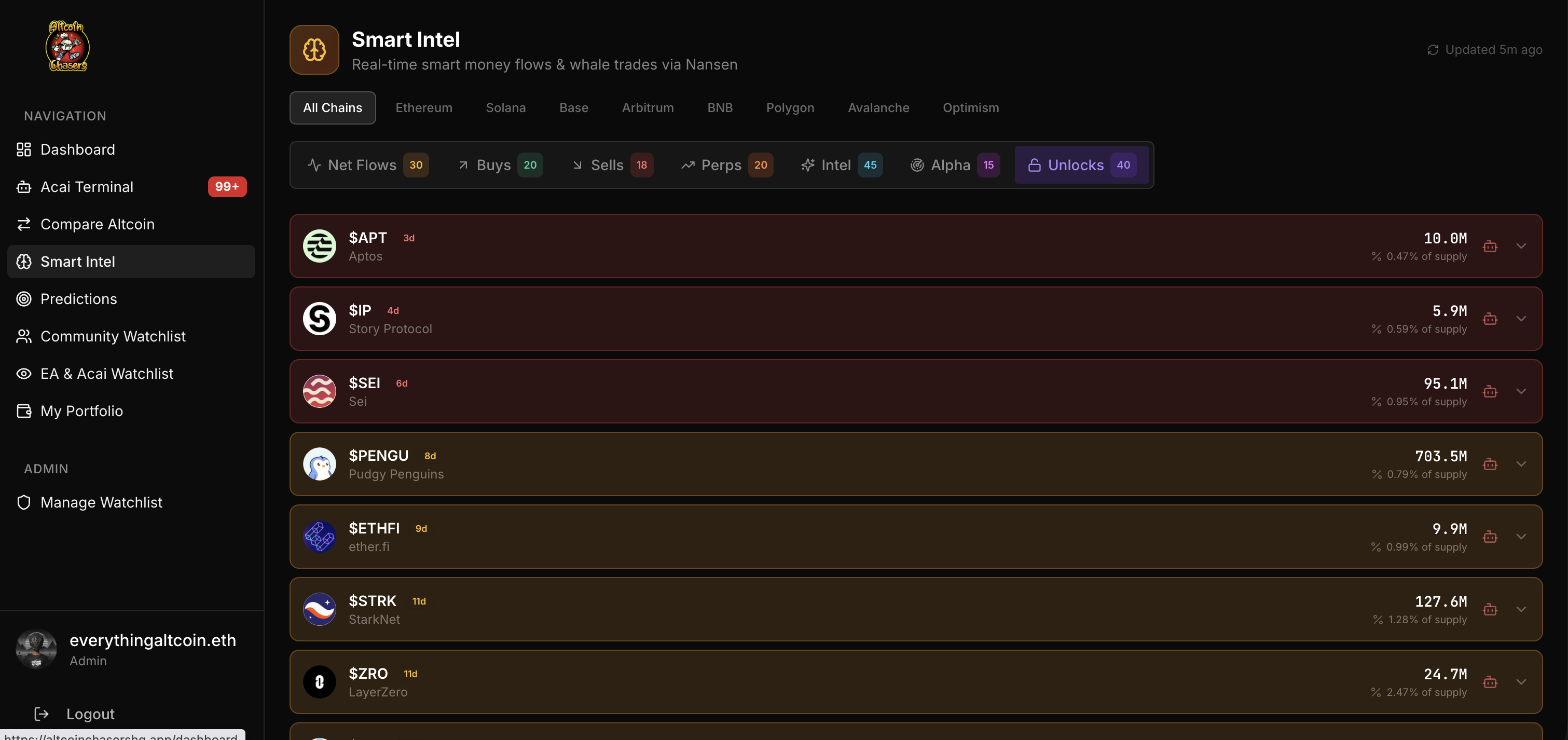
Task: Click the My Portfolio wallet icon
Action: click(24, 411)
